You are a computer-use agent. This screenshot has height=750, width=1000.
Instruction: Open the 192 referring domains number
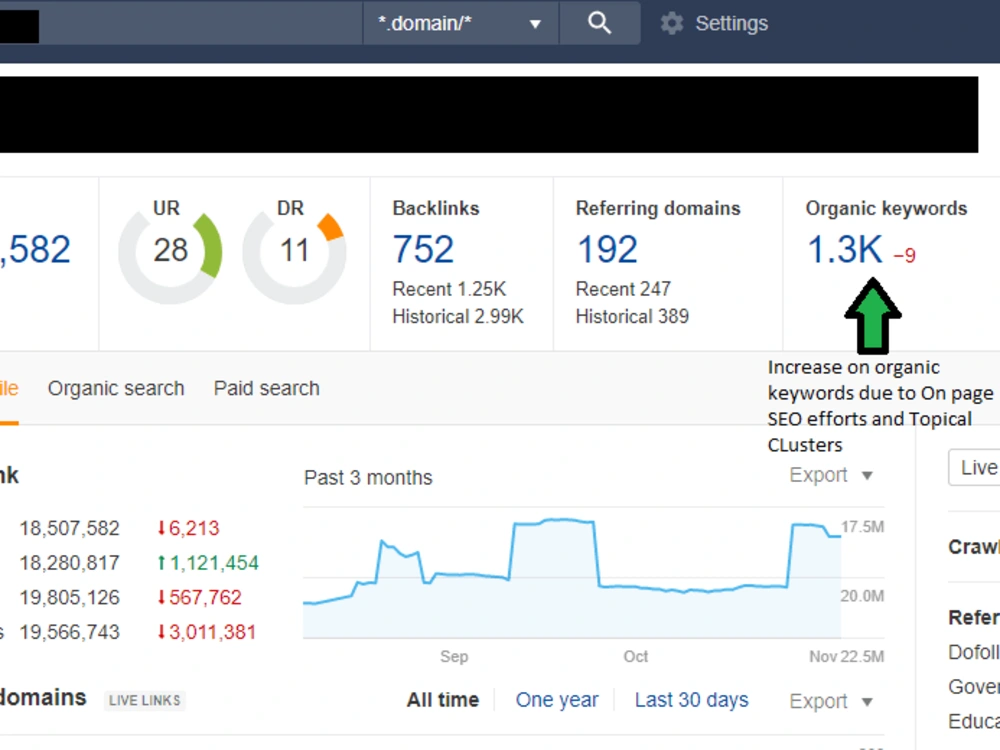(607, 249)
